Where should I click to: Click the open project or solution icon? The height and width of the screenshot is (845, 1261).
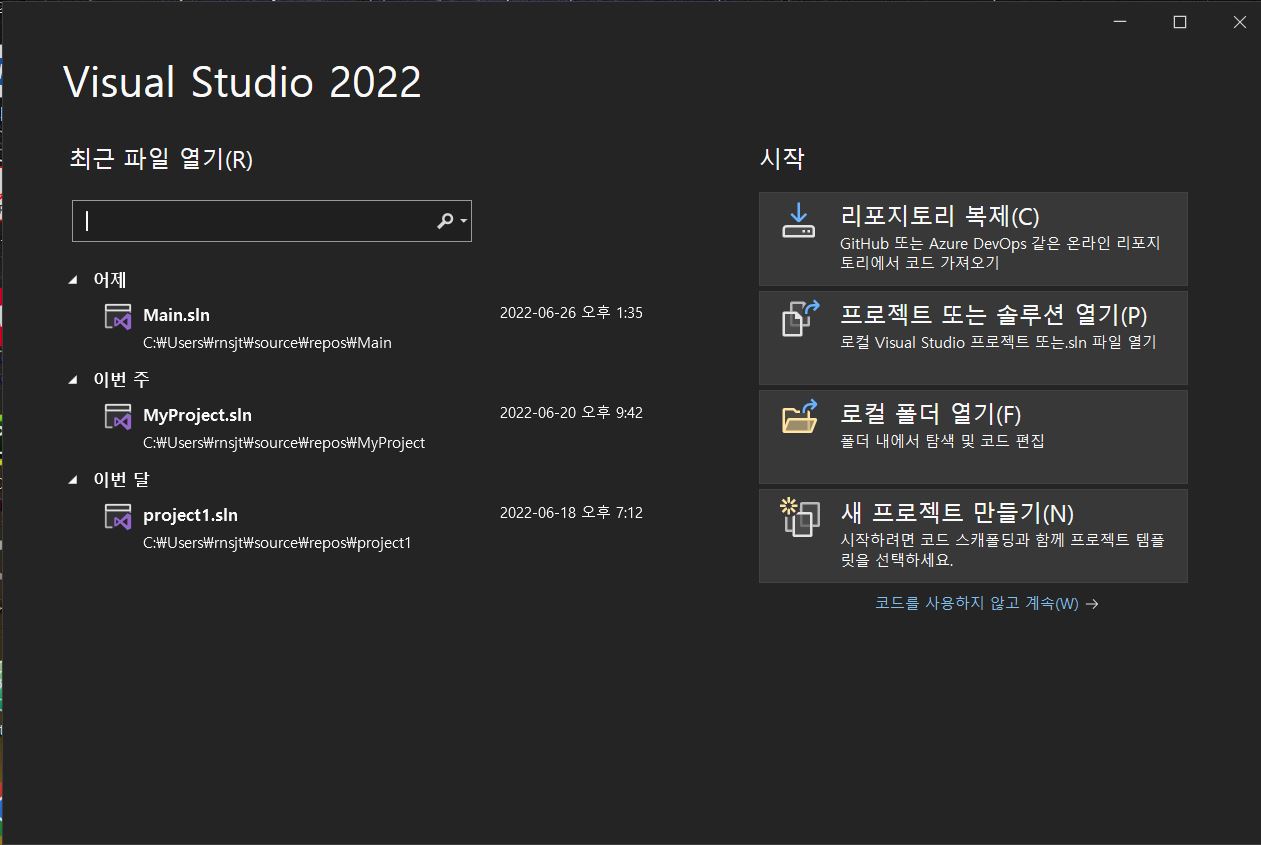click(x=800, y=318)
